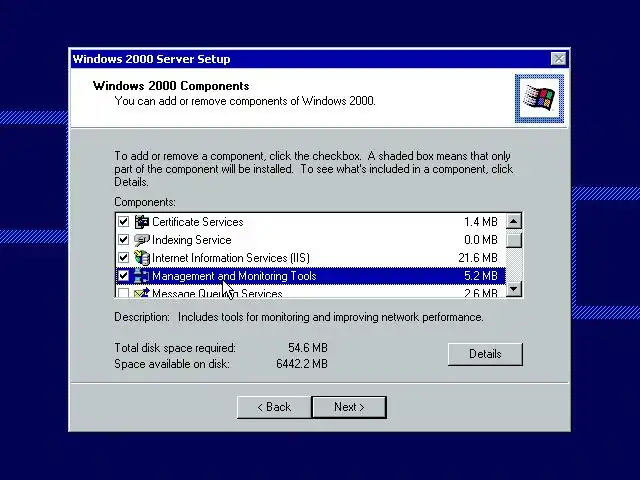Viewport: 640px width, 480px height.
Task: Click the components list scrollbar thumb
Action: tap(513, 240)
